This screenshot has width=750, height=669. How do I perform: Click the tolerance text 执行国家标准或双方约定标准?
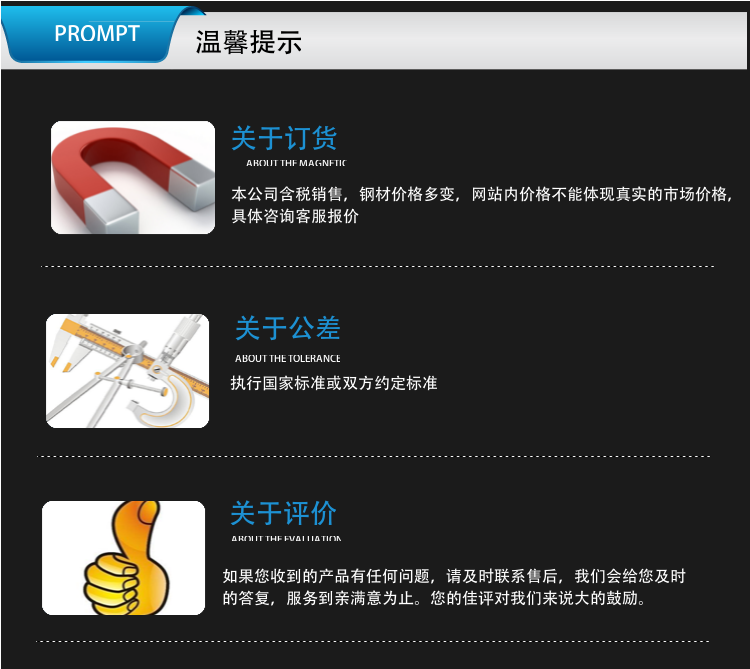[x=334, y=383]
